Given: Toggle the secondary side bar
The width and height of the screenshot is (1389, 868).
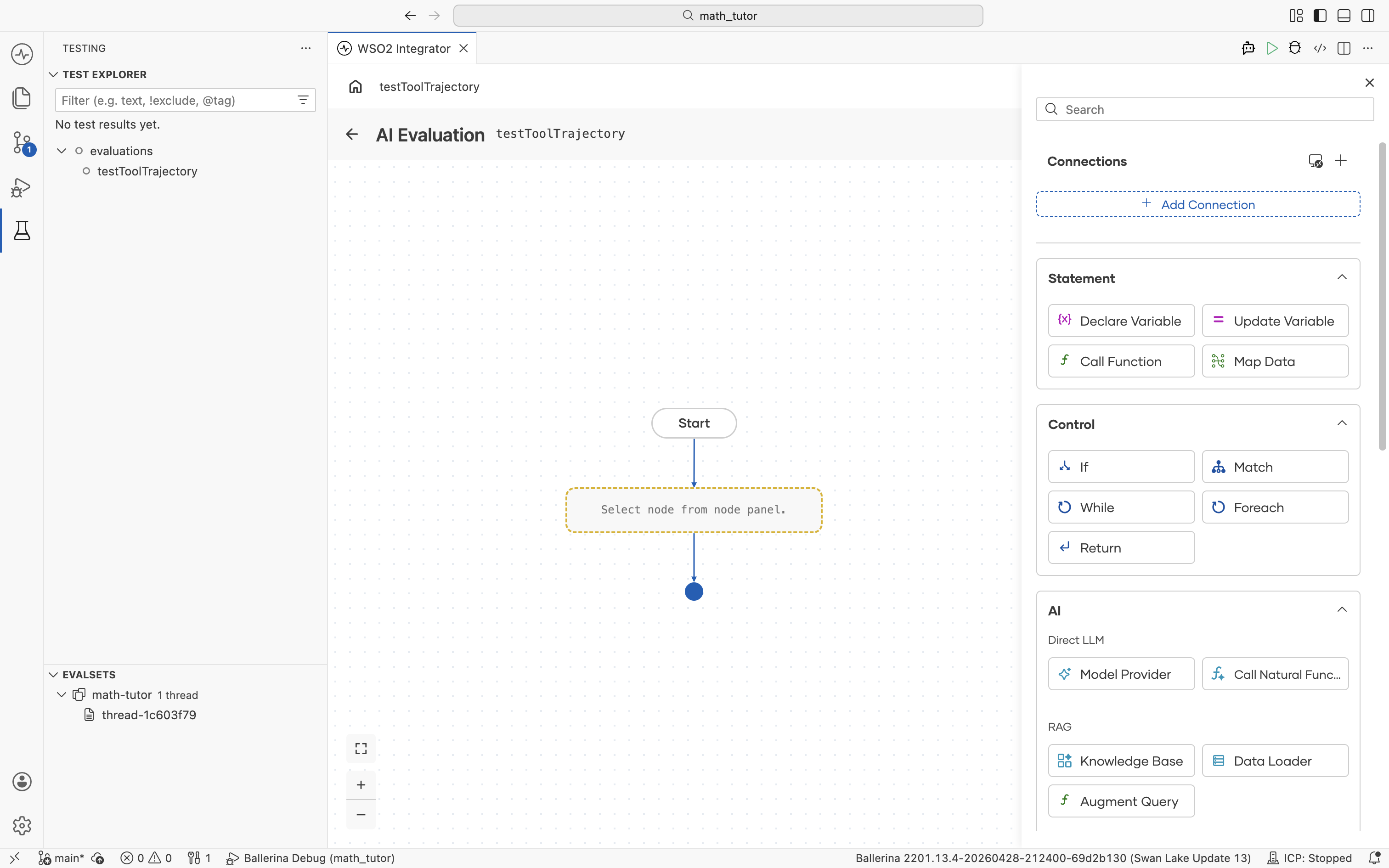Looking at the screenshot, I should click(1368, 16).
